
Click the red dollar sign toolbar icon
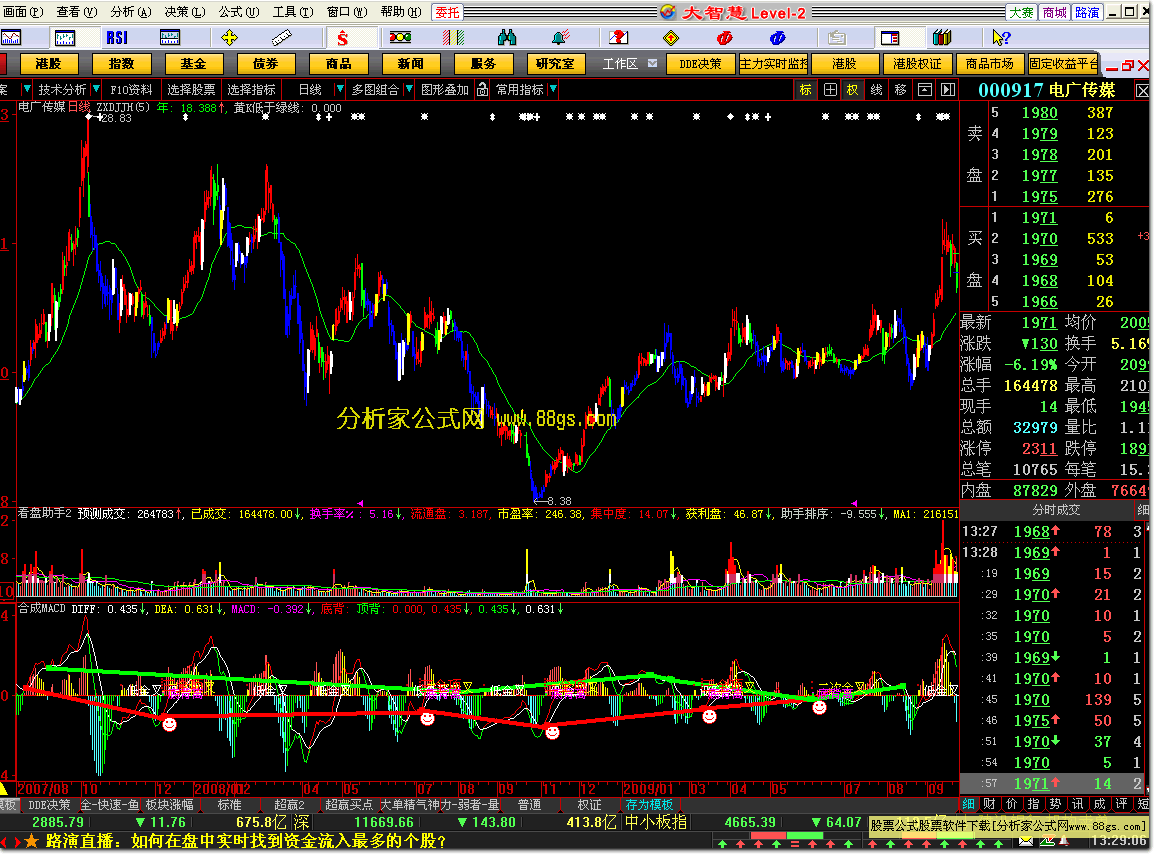[x=342, y=38]
